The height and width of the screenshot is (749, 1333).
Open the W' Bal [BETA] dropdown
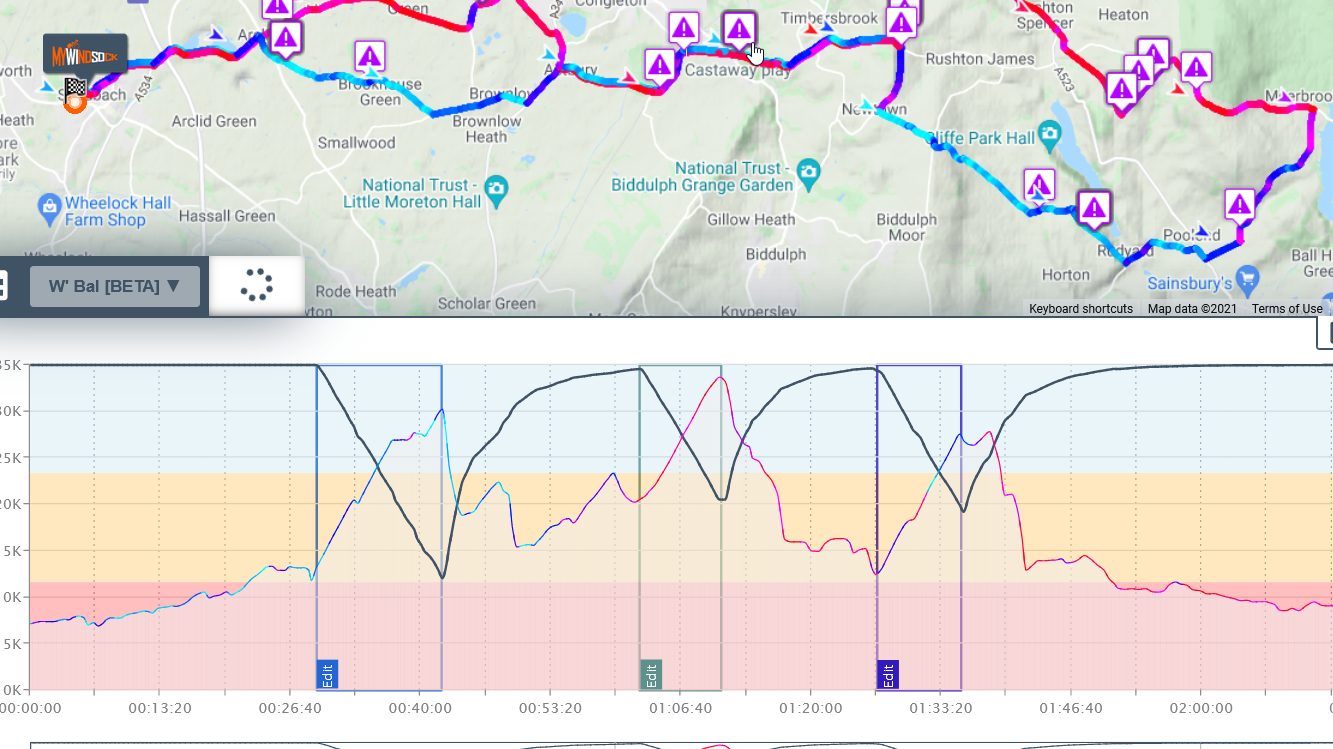tap(115, 286)
